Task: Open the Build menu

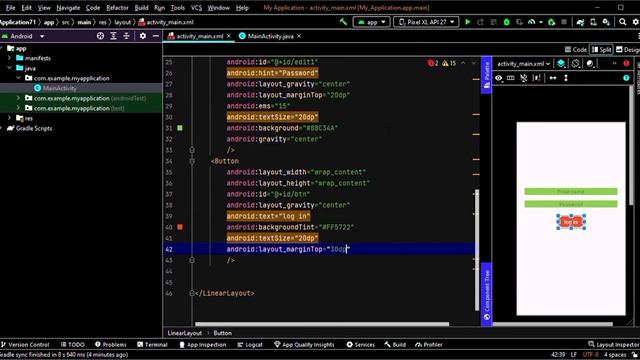Action: pyautogui.click(x=141, y=8)
